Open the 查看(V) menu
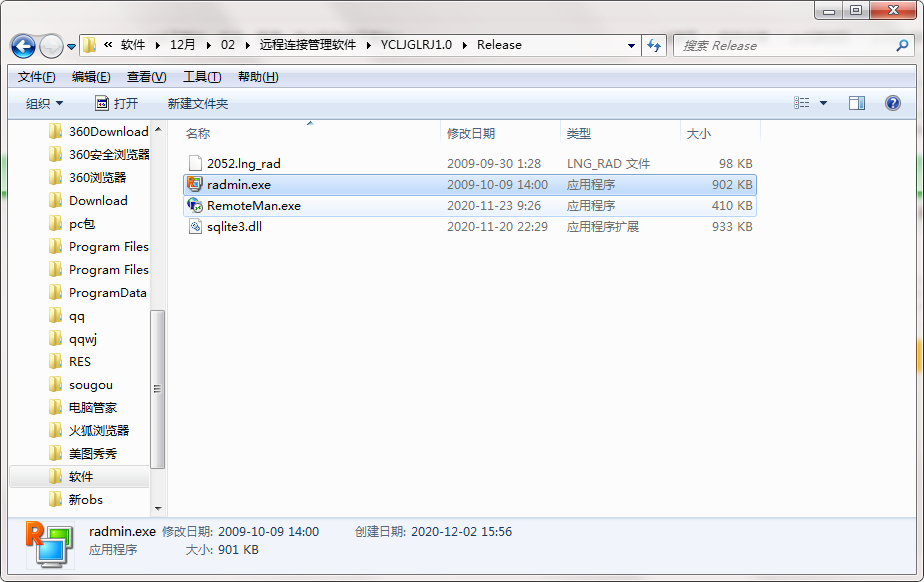Viewport: 924px width, 582px height. (x=146, y=77)
